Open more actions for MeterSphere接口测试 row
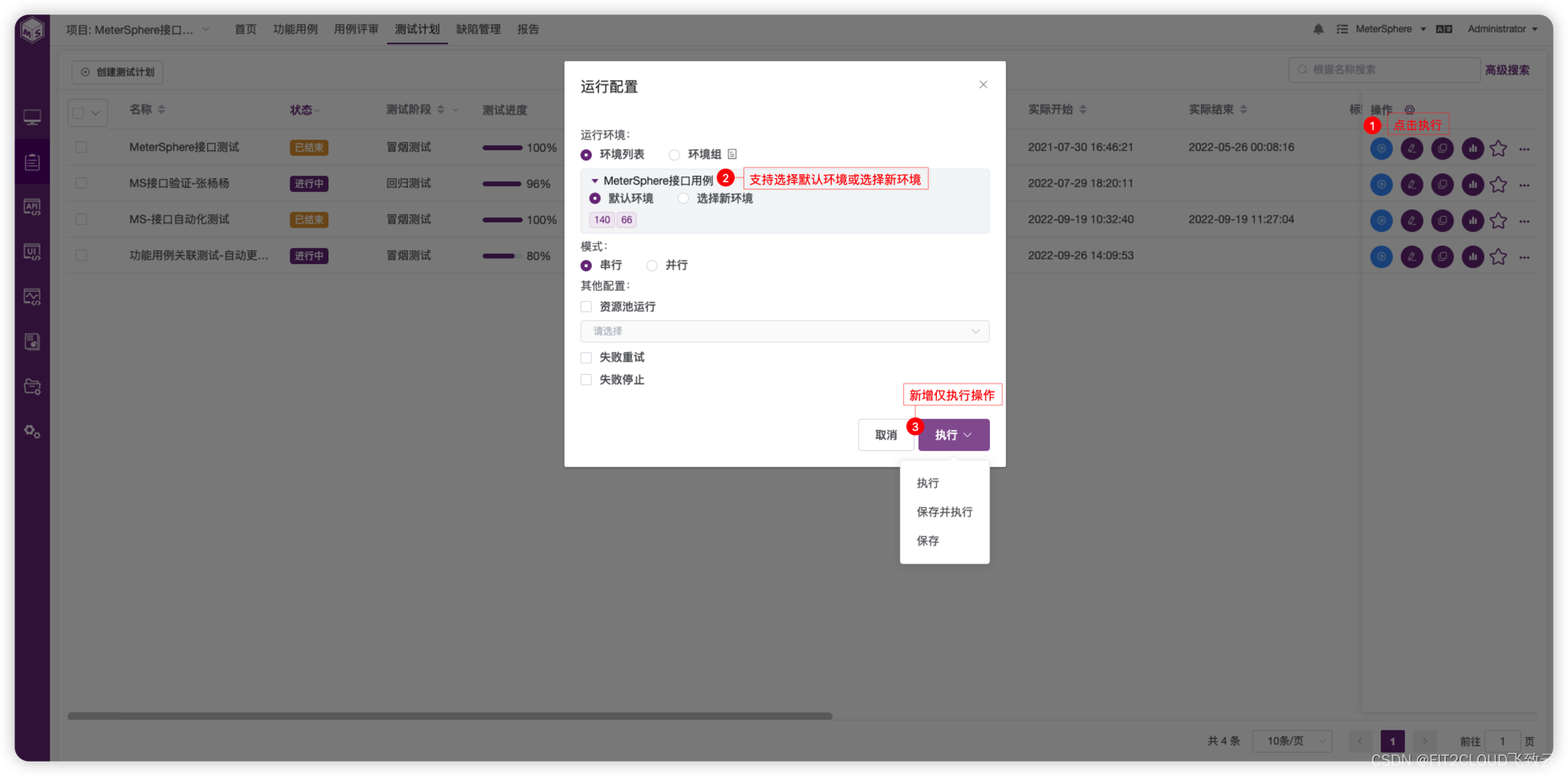Viewport: 1568px width, 776px height. [1524, 148]
